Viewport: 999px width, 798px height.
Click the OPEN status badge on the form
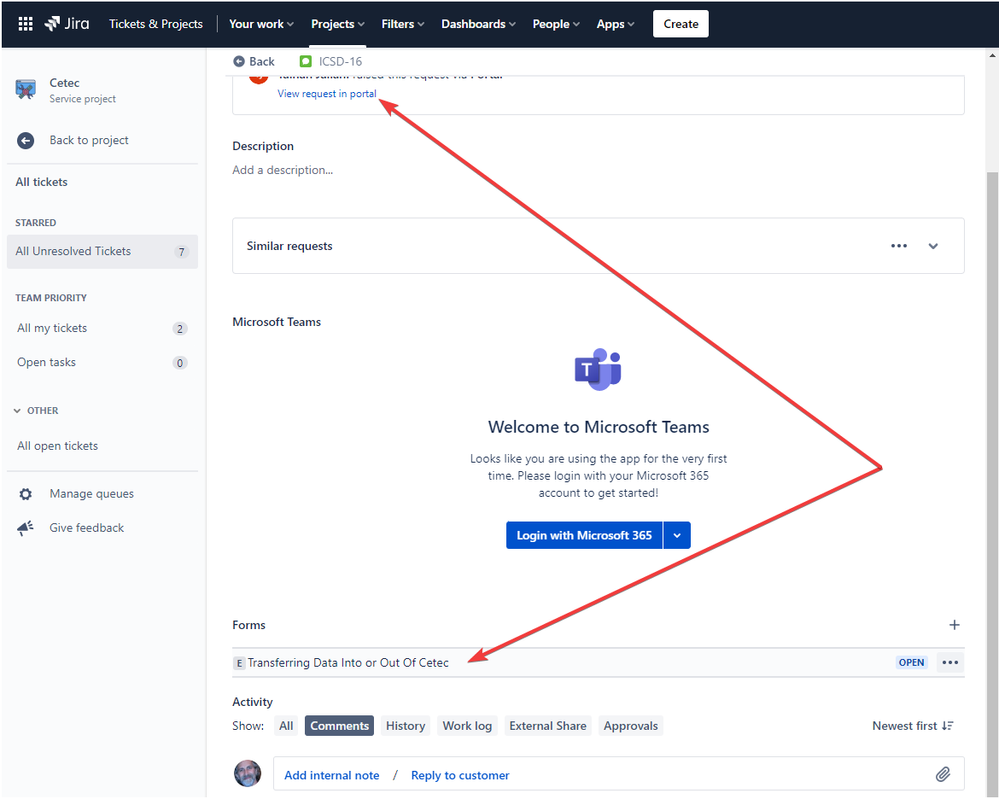(911, 662)
